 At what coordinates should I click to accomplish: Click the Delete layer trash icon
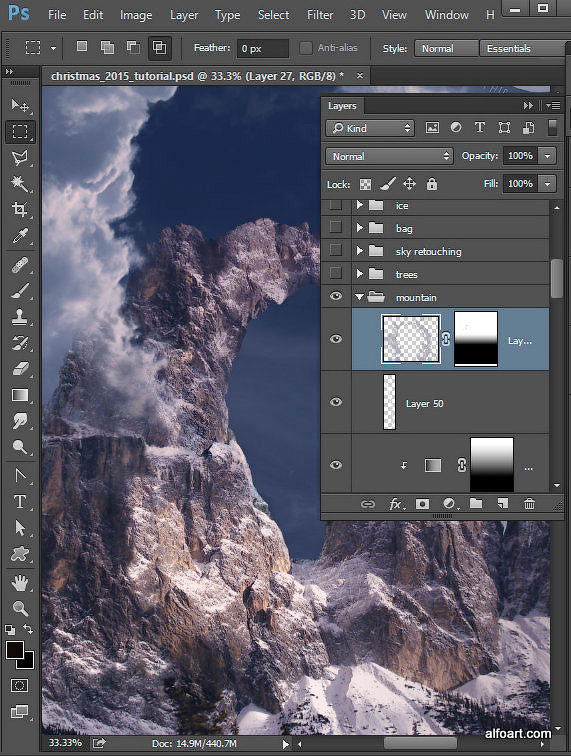coord(529,504)
